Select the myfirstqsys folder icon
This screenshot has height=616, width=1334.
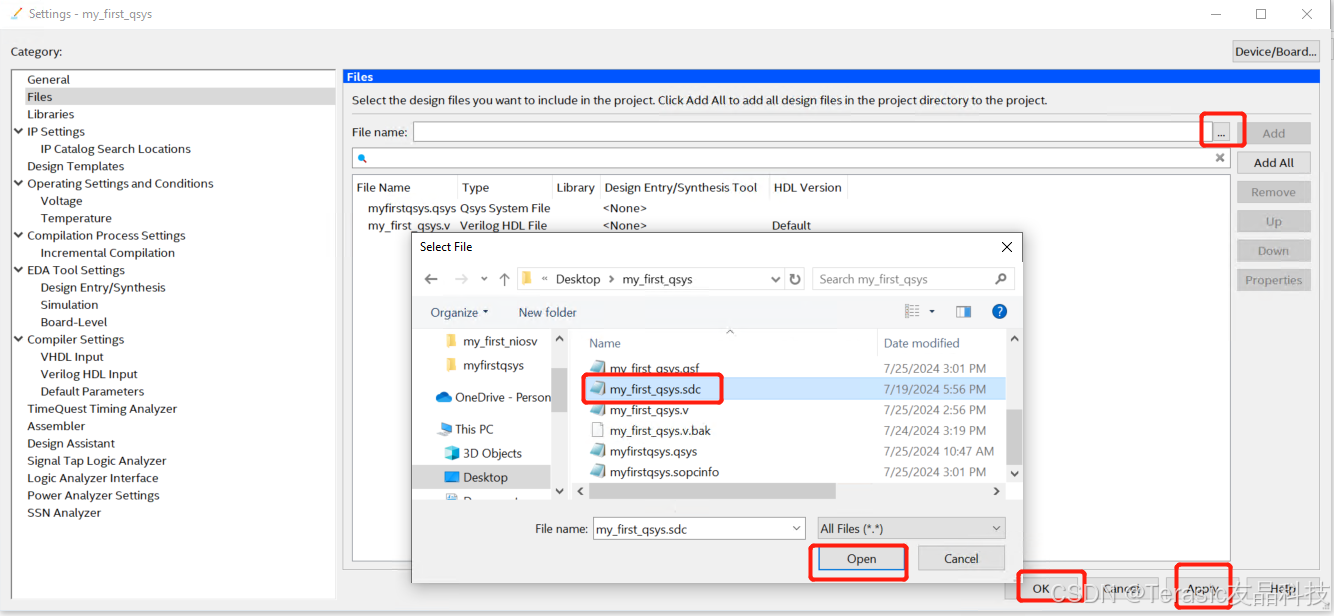(451, 365)
